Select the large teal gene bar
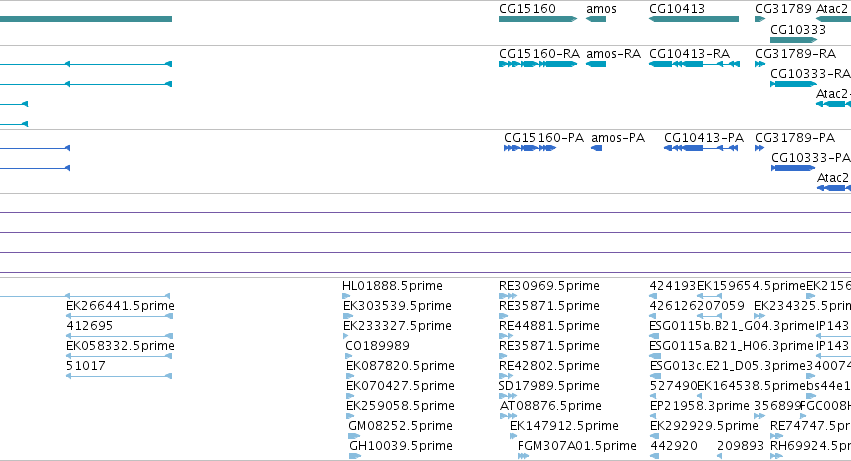 (x=86, y=19)
